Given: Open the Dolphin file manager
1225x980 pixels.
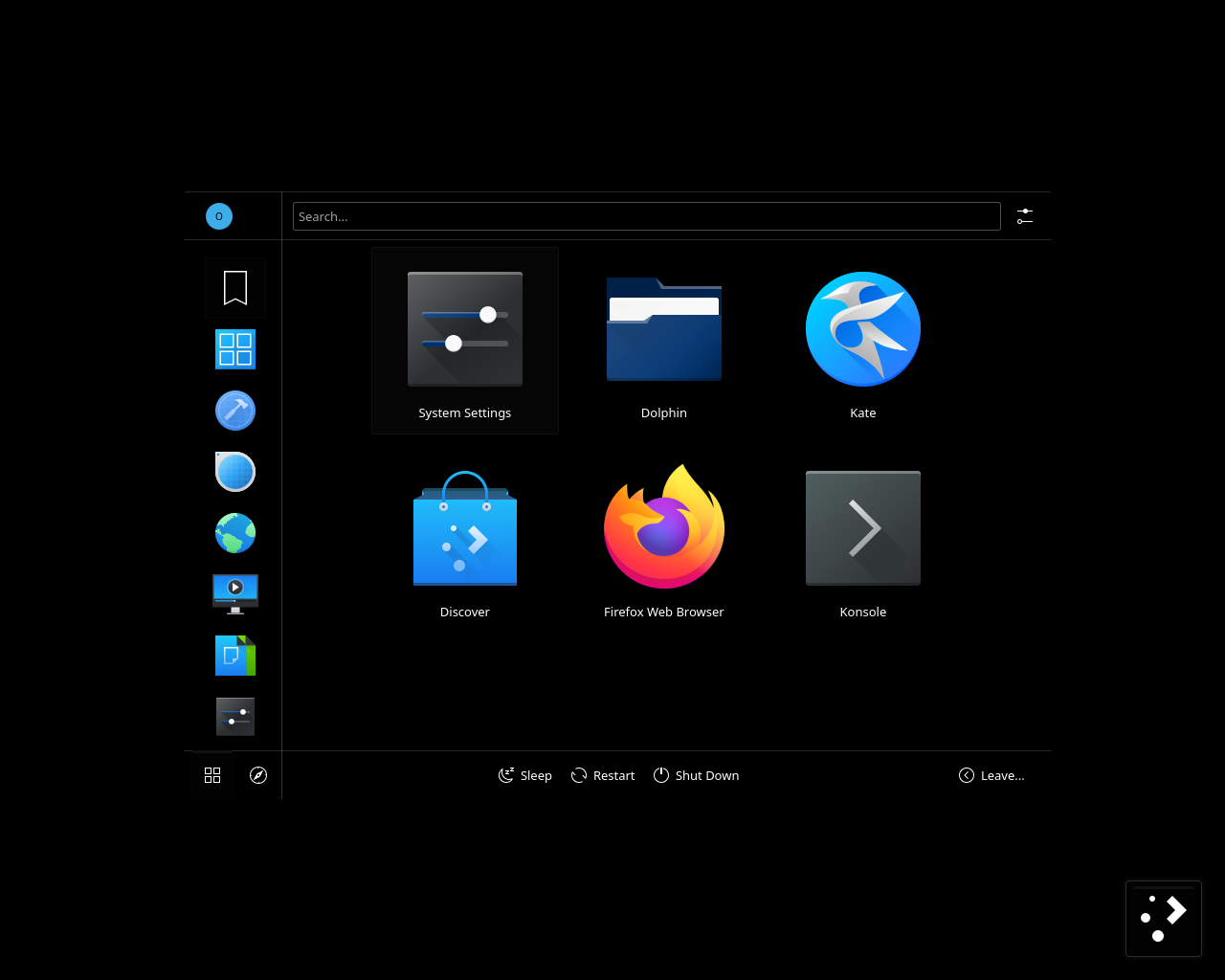Looking at the screenshot, I should 664,341.
